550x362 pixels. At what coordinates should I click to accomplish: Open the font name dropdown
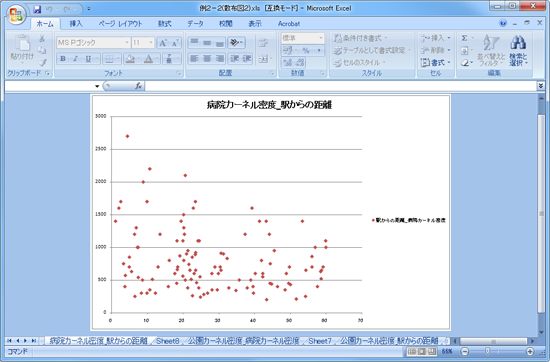(127, 43)
